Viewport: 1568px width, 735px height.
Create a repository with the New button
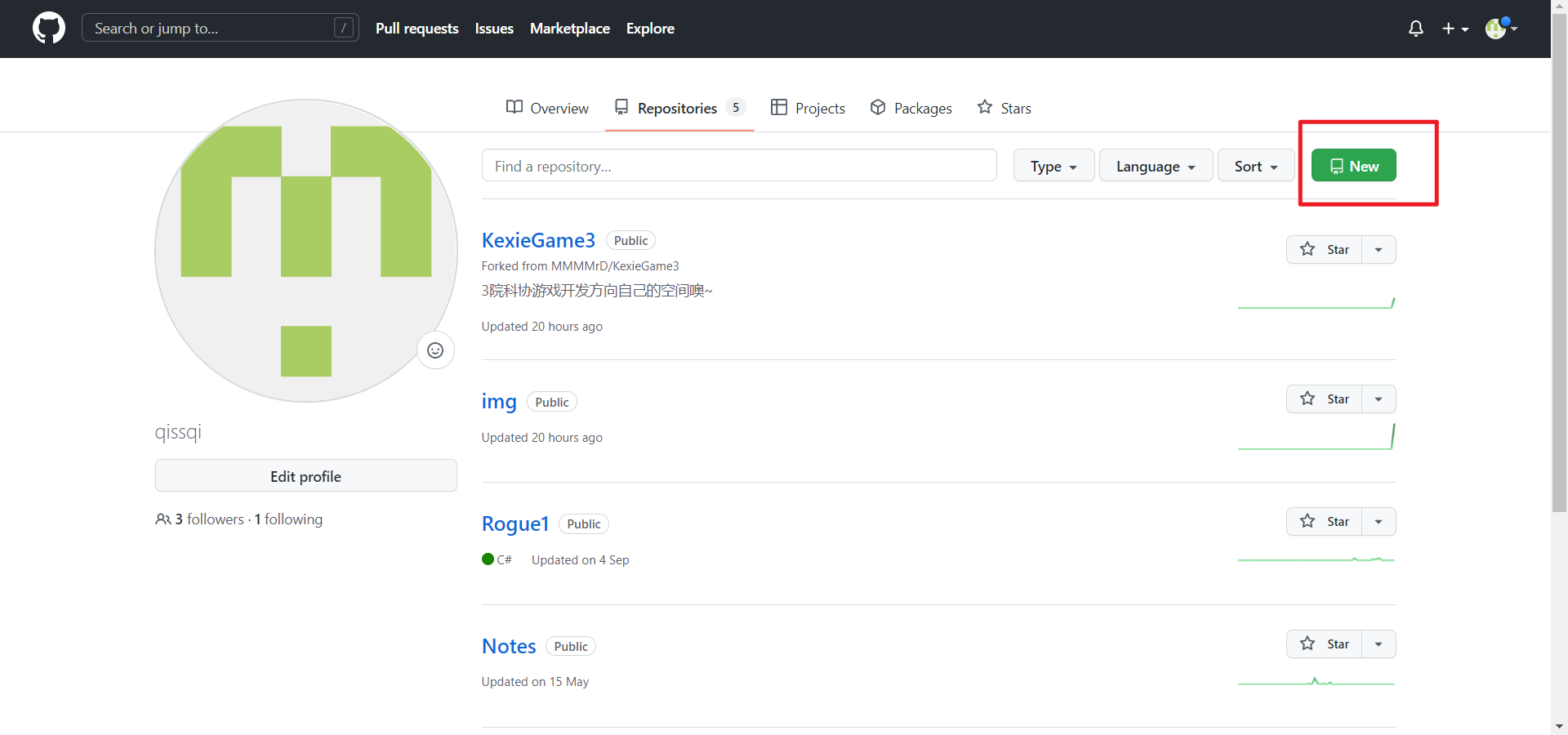point(1354,166)
